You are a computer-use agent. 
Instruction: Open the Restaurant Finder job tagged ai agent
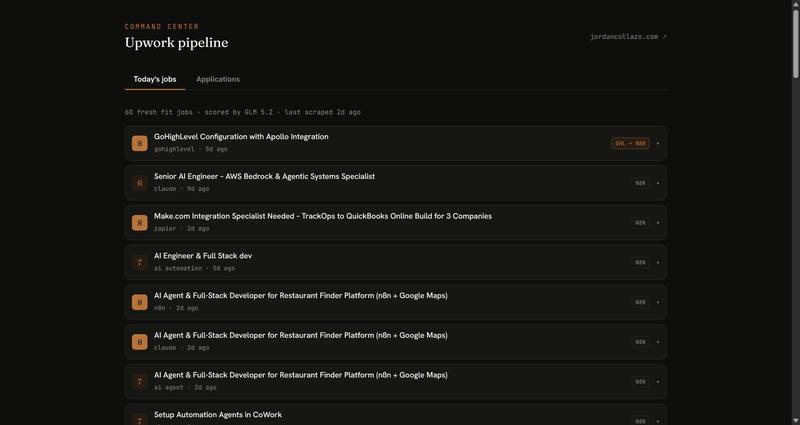[x=395, y=382]
